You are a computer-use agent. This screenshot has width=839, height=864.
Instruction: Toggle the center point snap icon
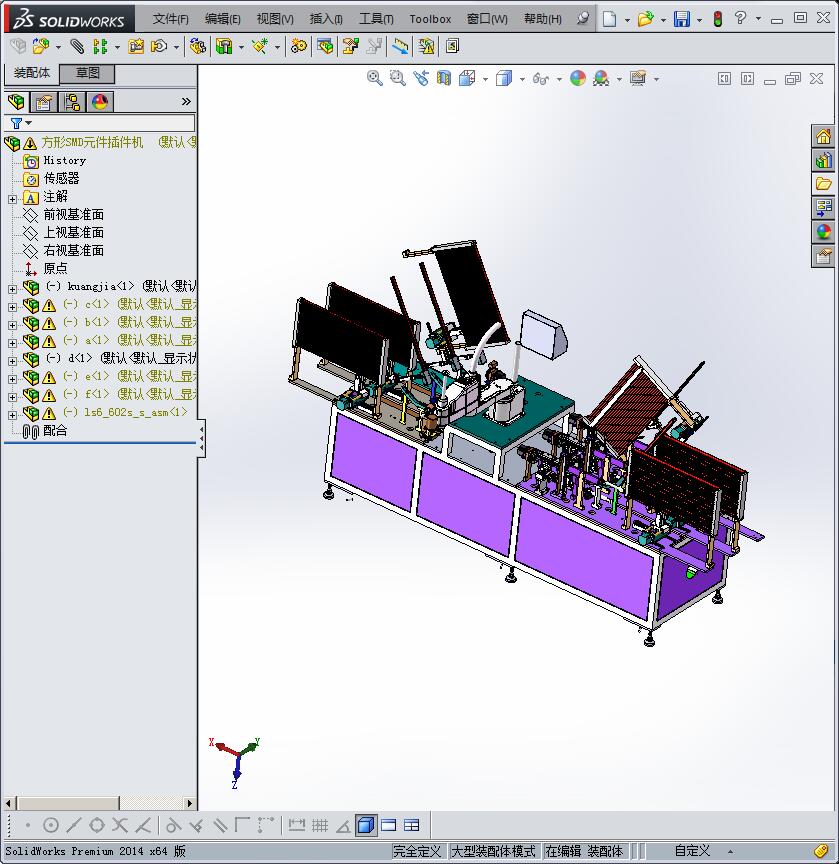51,825
